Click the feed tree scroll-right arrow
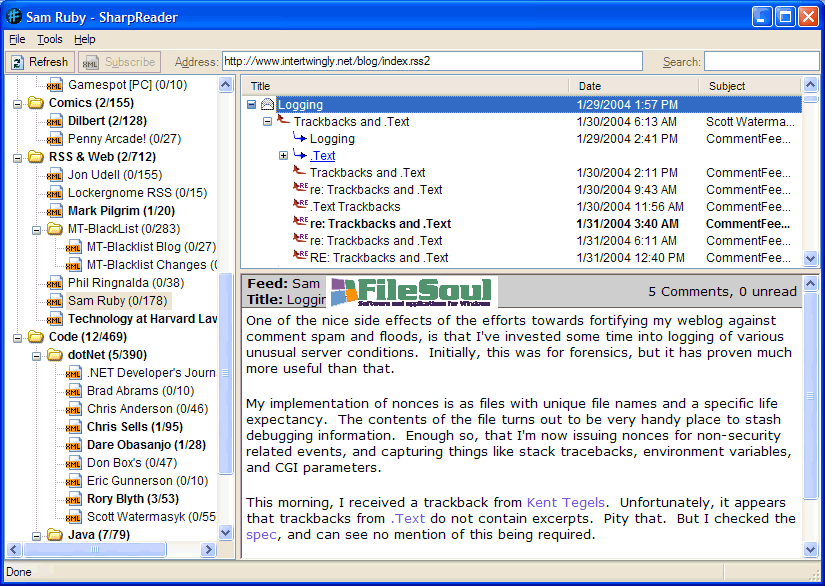The image size is (825, 586). (x=208, y=550)
